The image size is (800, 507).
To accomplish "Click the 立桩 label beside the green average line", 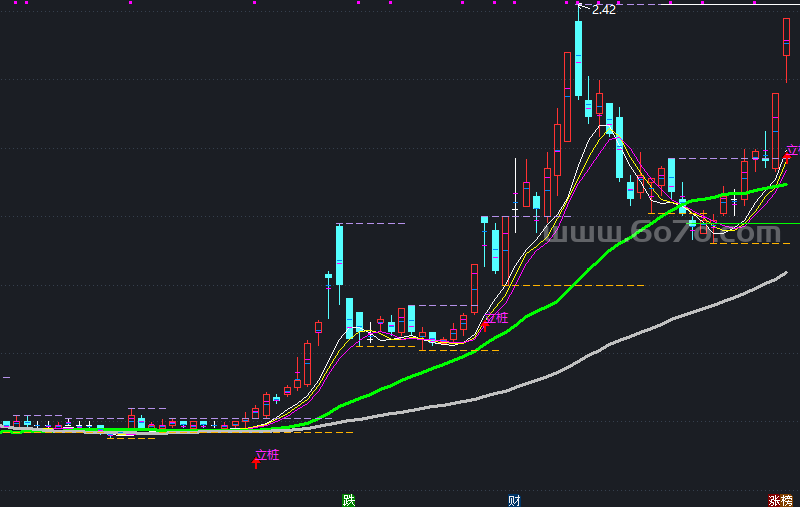I will tap(496, 318).
